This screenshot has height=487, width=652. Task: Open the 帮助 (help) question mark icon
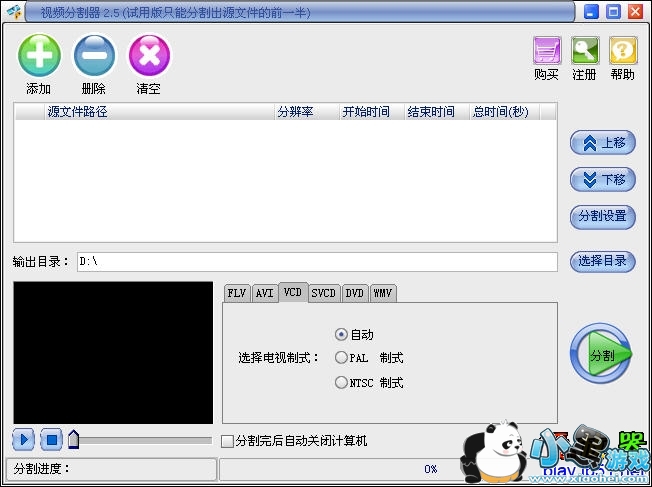[x=623, y=50]
